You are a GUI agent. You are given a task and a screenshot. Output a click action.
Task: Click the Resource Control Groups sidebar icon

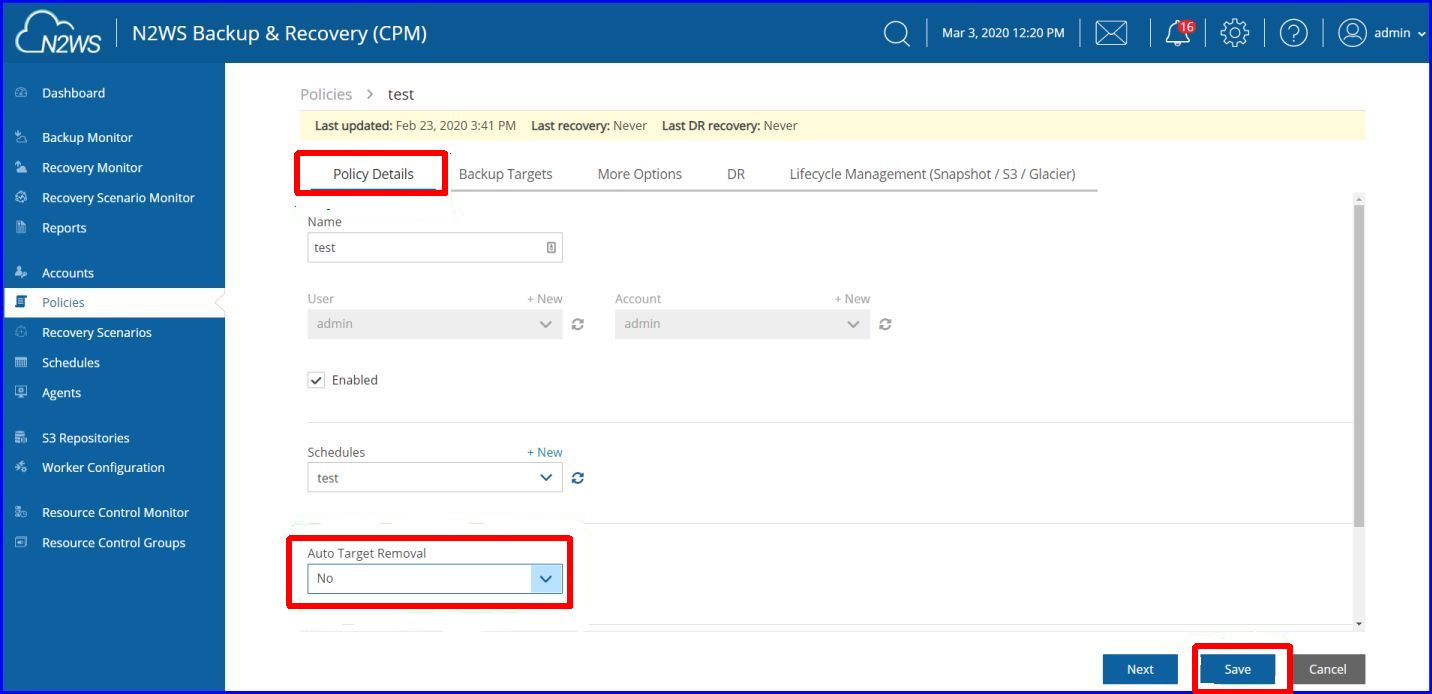[x=21, y=542]
